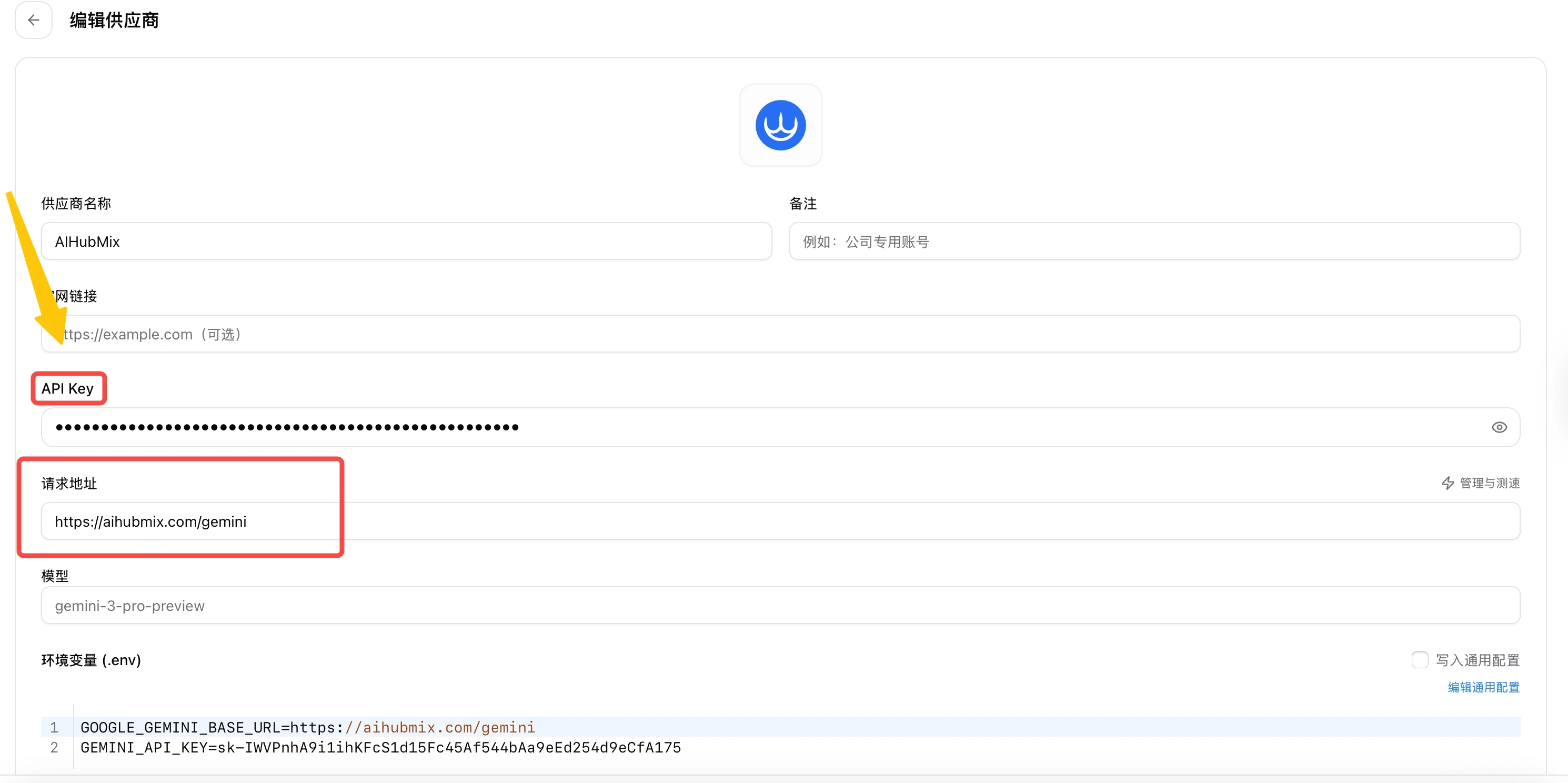Focus the 供应商名称 field containing AIHubMix
The image size is (1568, 783).
pyautogui.click(x=406, y=241)
